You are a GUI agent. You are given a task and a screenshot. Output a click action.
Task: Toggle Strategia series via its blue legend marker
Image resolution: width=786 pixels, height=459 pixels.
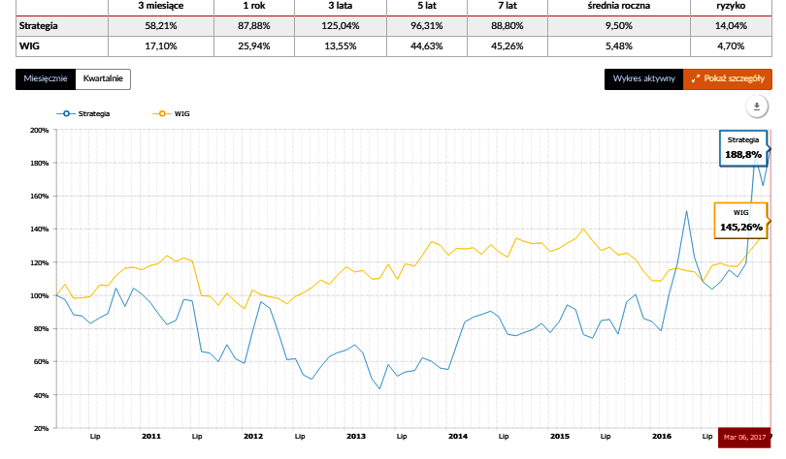coord(66,114)
